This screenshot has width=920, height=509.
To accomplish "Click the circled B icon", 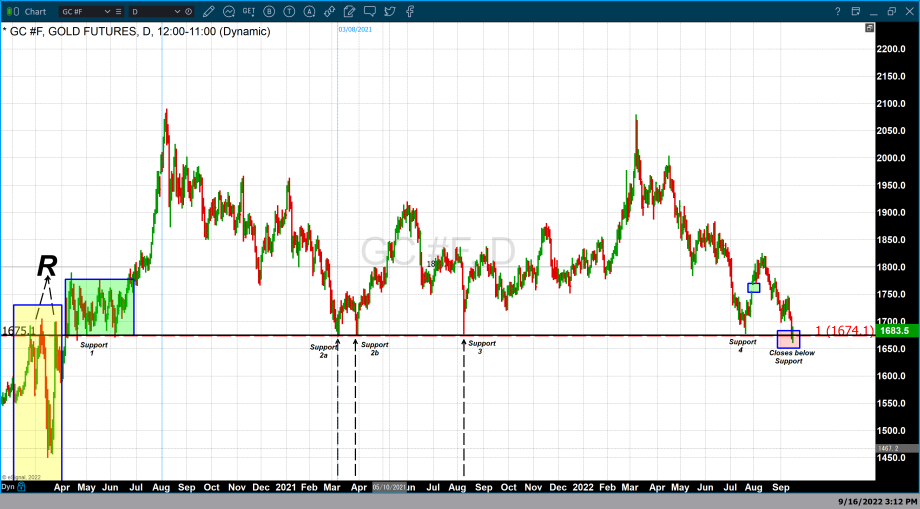I will (269, 11).
